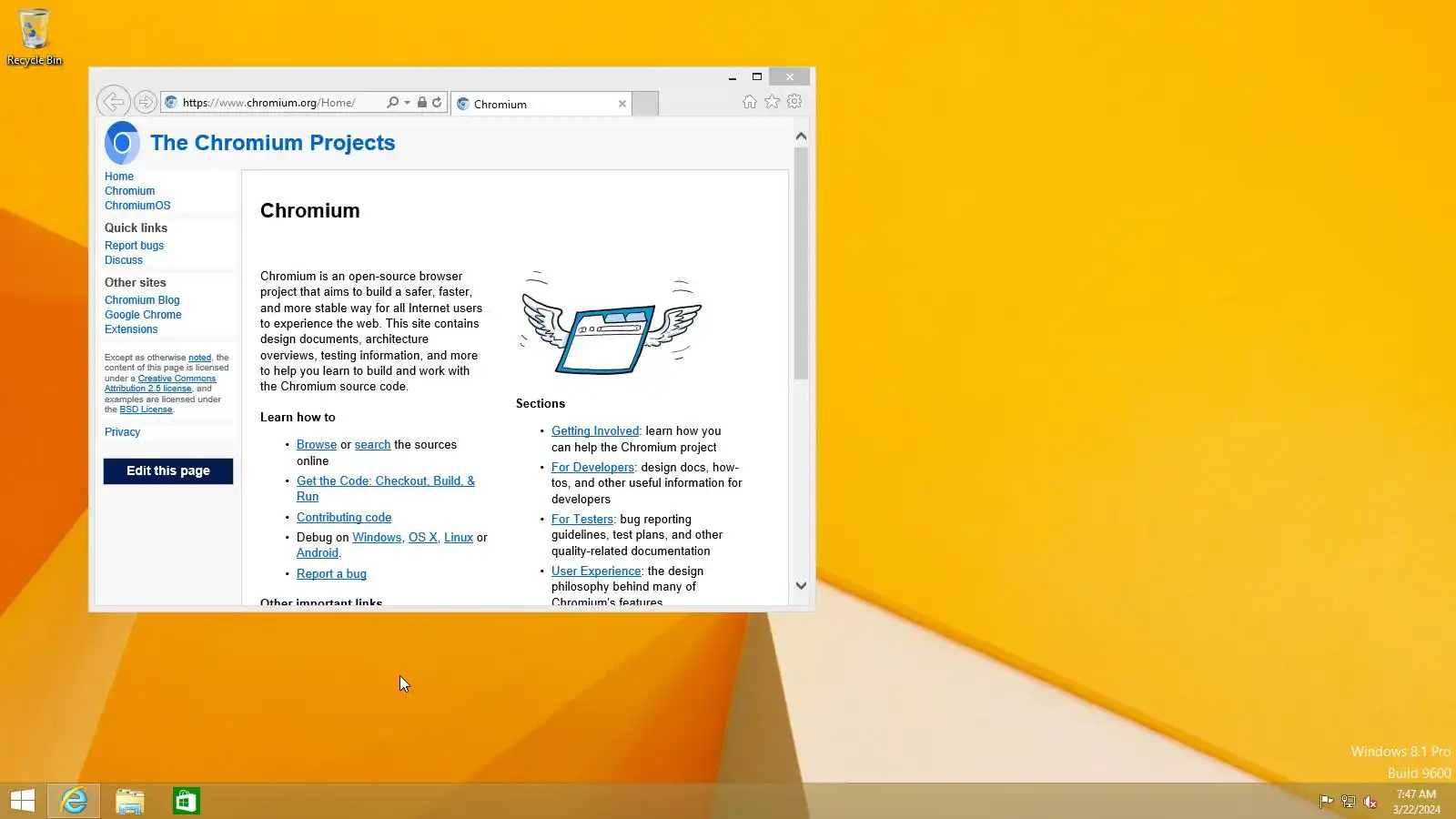Minimize the Internet Explorer window
Viewport: 1456px width, 819px height.
733,77
